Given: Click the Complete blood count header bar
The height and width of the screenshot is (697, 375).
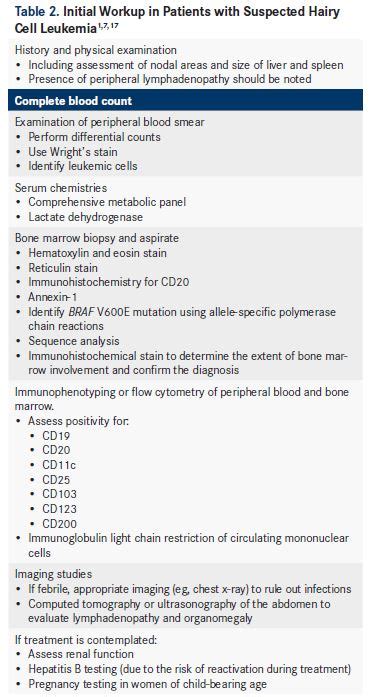Looking at the screenshot, I should [x=185, y=100].
